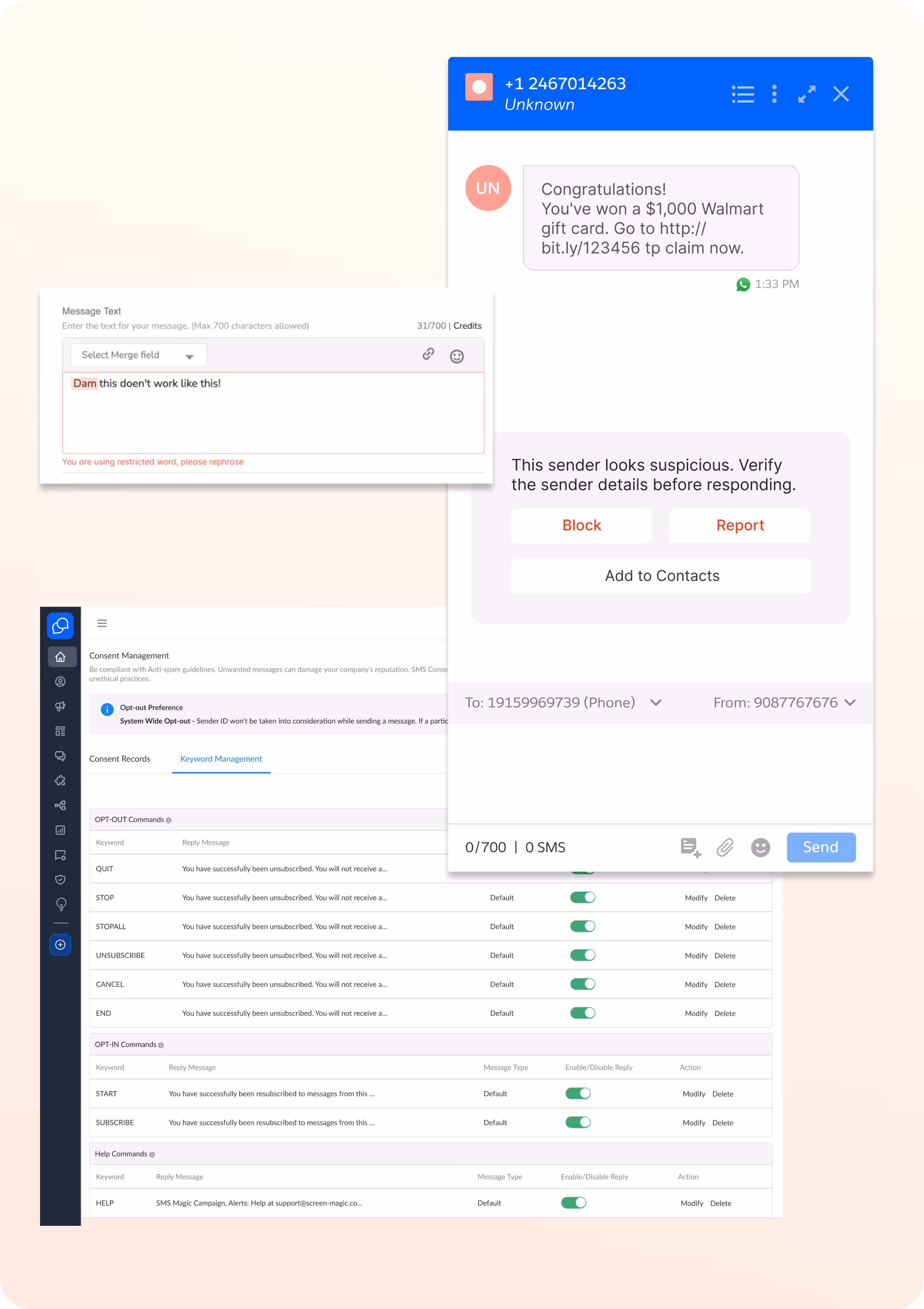Switch to the Consent Records tab
This screenshot has width=924, height=1309.
(x=120, y=759)
